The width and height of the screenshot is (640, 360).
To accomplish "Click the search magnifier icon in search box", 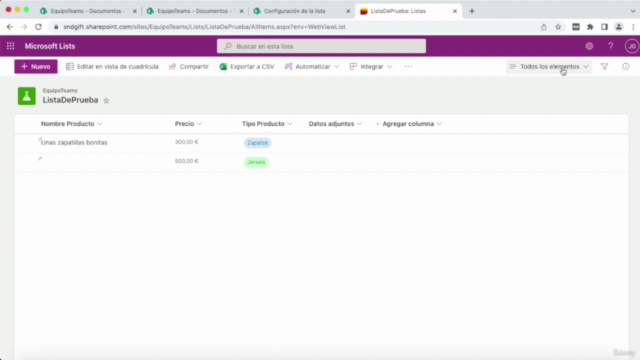I will tap(228, 46).
